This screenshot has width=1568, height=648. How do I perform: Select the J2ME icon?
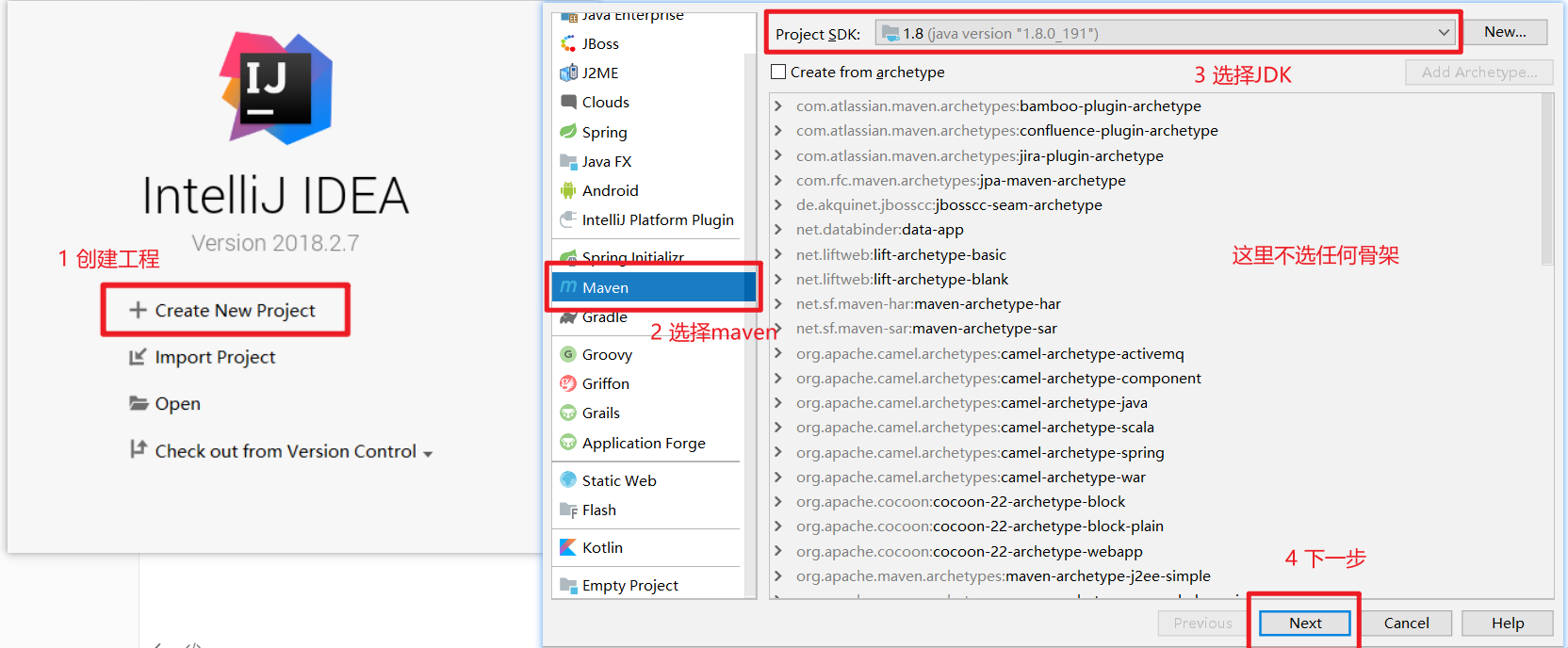pyautogui.click(x=568, y=73)
